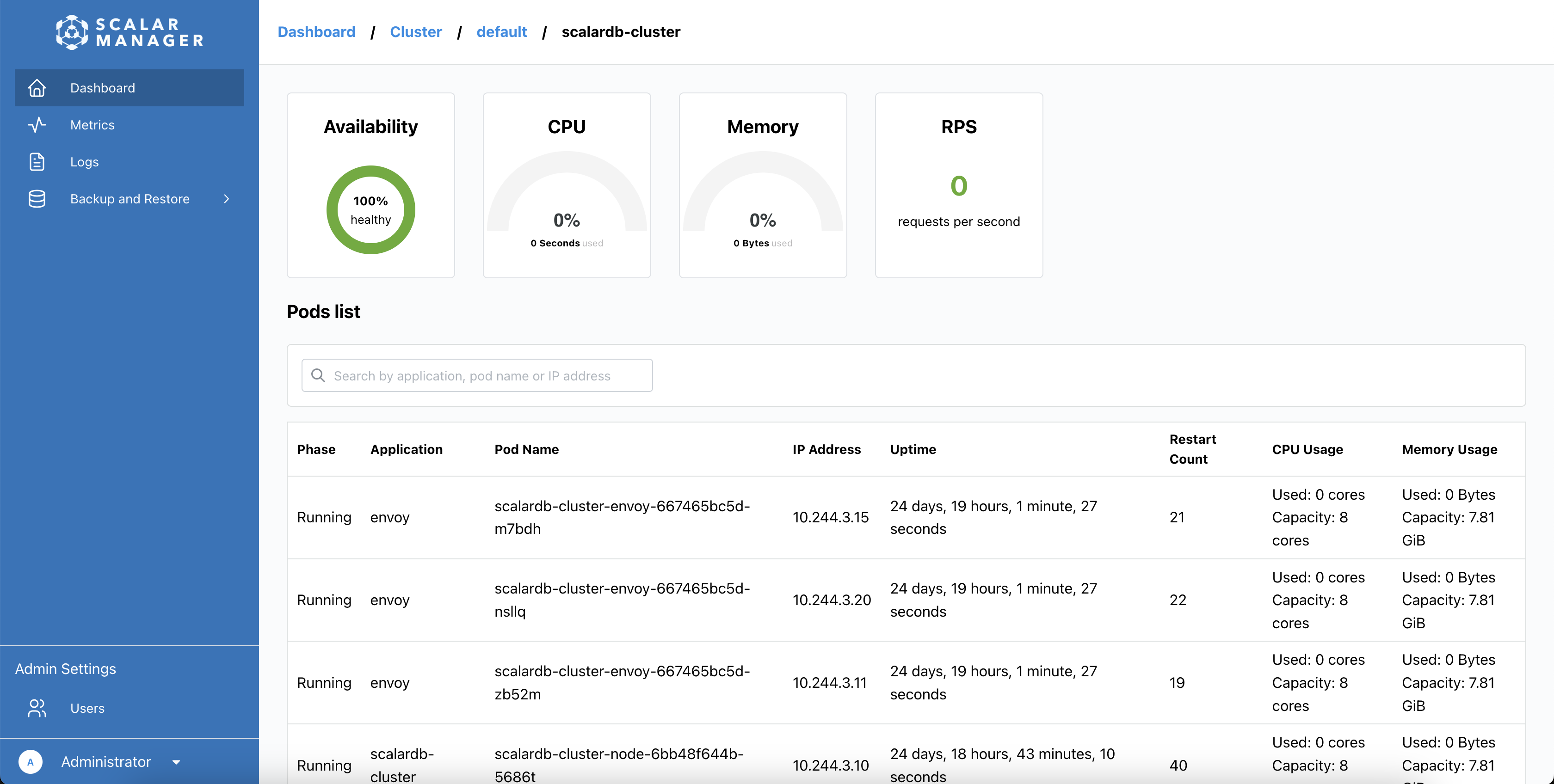This screenshot has width=1554, height=784.
Task: Navigate to Cluster breadcrumb link
Action: click(416, 32)
